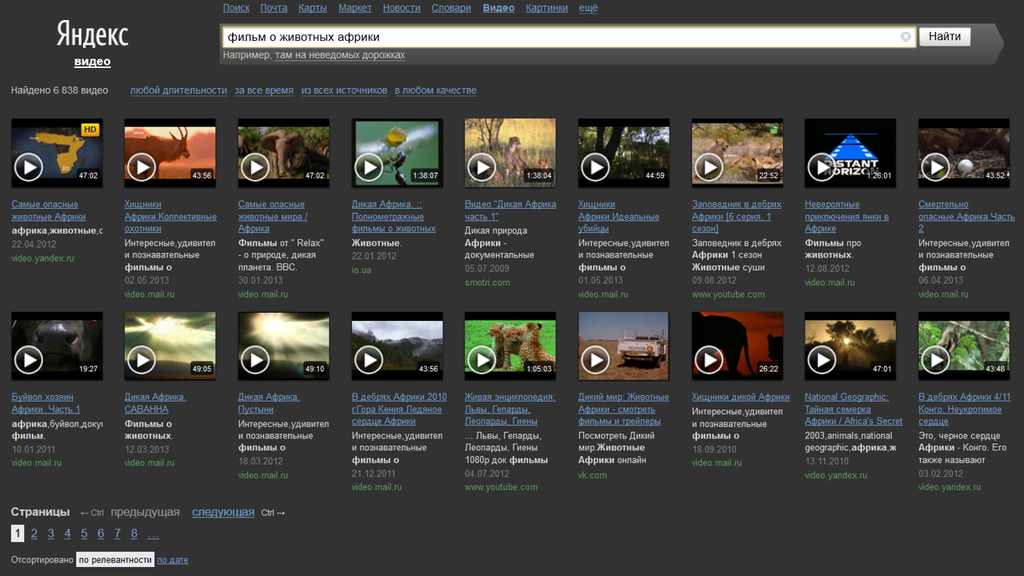1024x576 pixels.
Task: Play the "Самые опасные животные Африки" HD video
Action: pyautogui.click(x=29, y=166)
